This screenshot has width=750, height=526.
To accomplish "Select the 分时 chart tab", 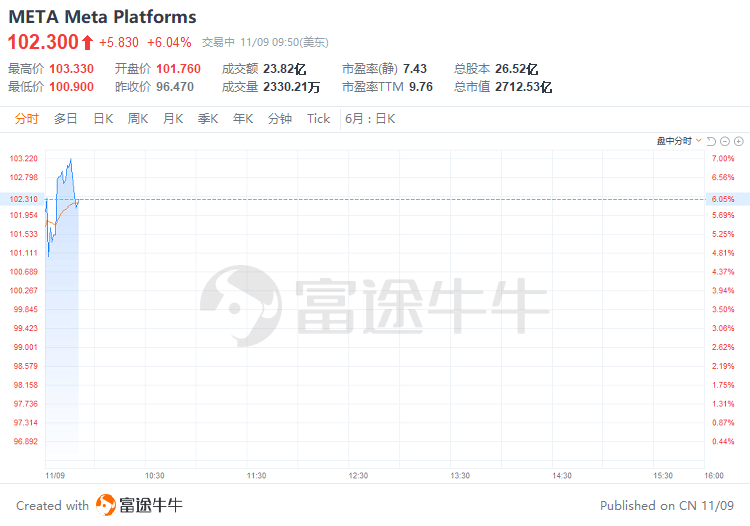I will pos(26,119).
